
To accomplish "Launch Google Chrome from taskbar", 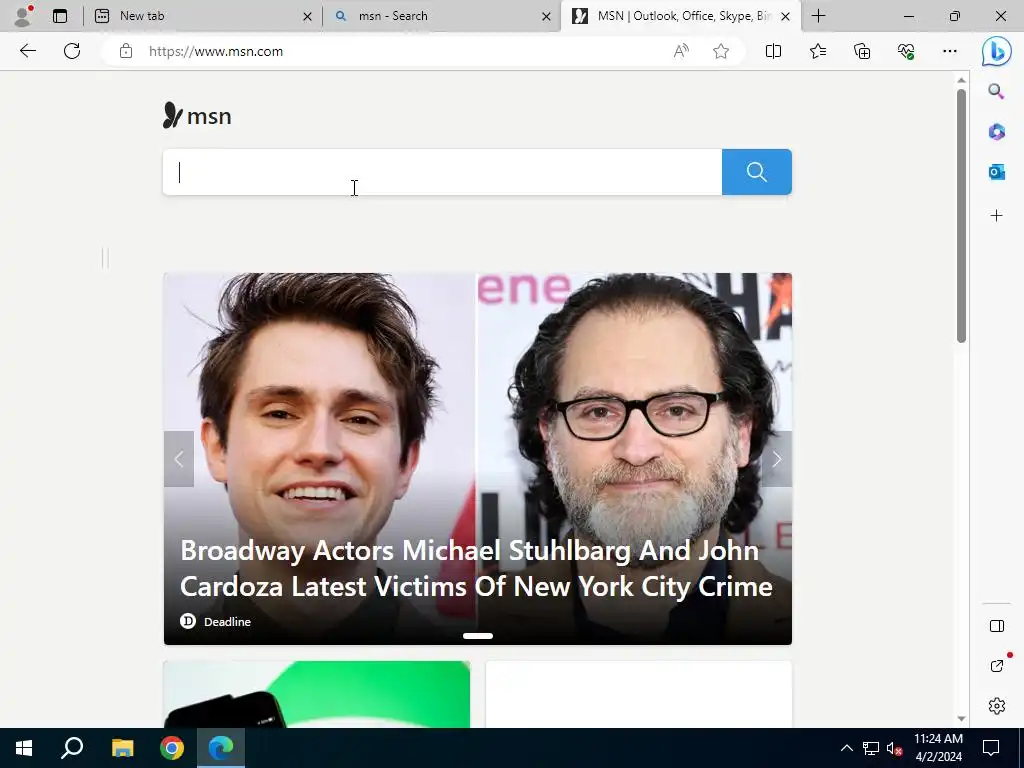I will click(x=172, y=748).
